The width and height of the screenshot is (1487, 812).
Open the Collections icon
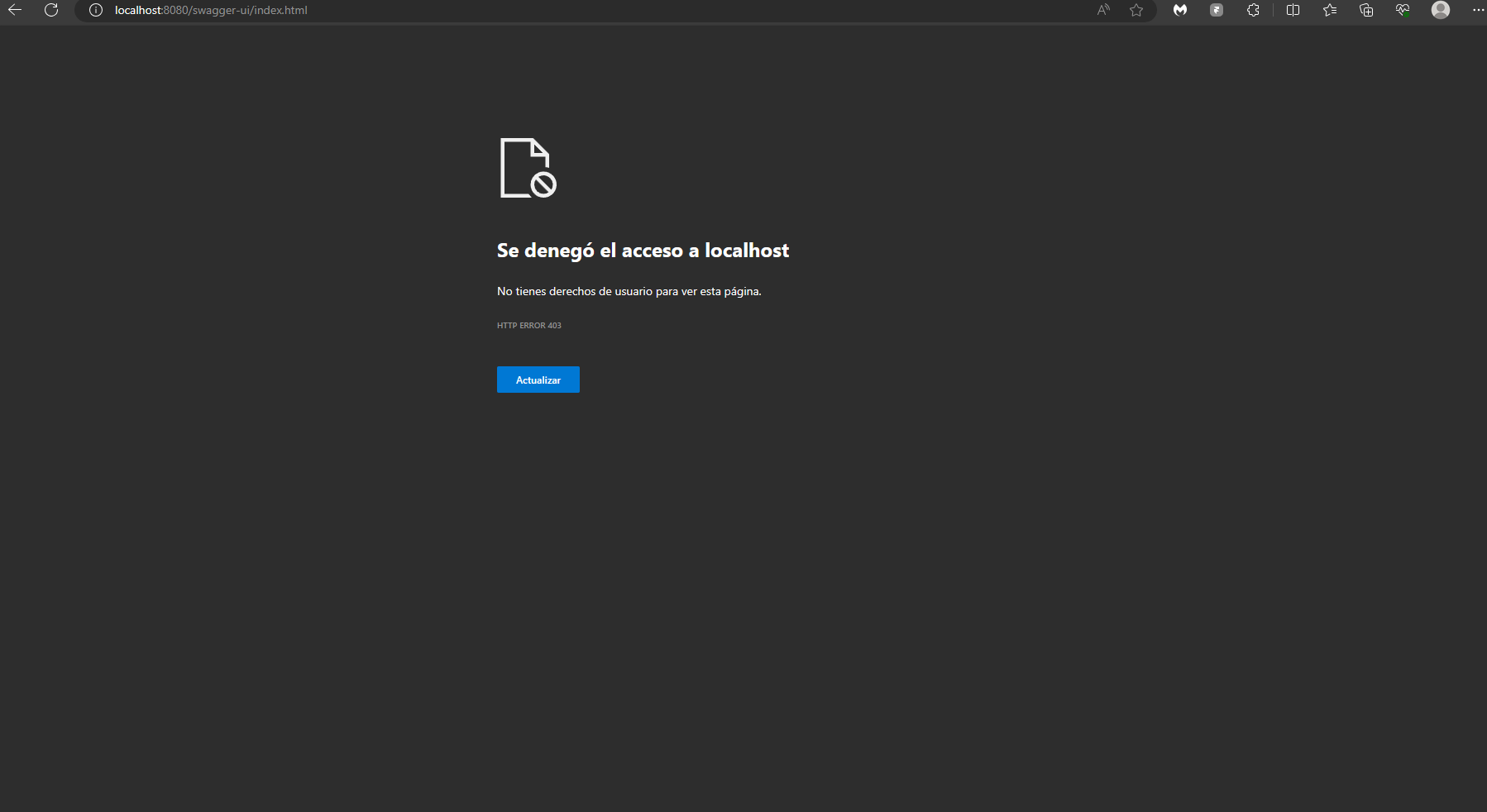pyautogui.click(x=1366, y=10)
